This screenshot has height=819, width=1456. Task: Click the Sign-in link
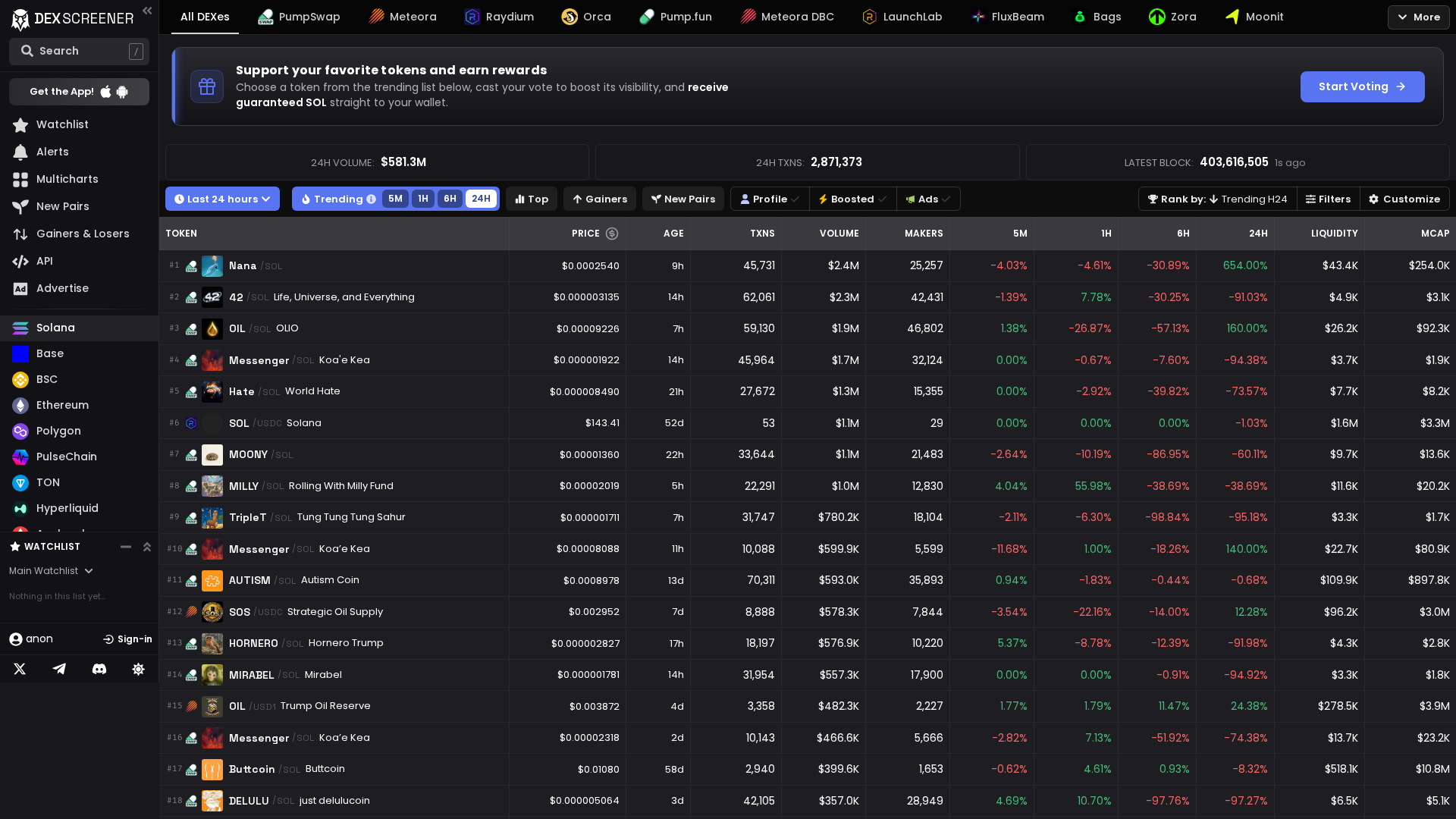click(127, 639)
